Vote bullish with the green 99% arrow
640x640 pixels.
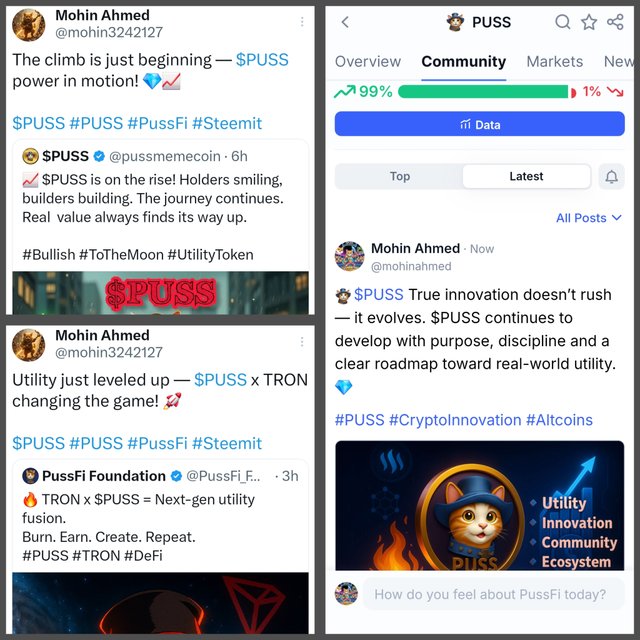(345, 92)
